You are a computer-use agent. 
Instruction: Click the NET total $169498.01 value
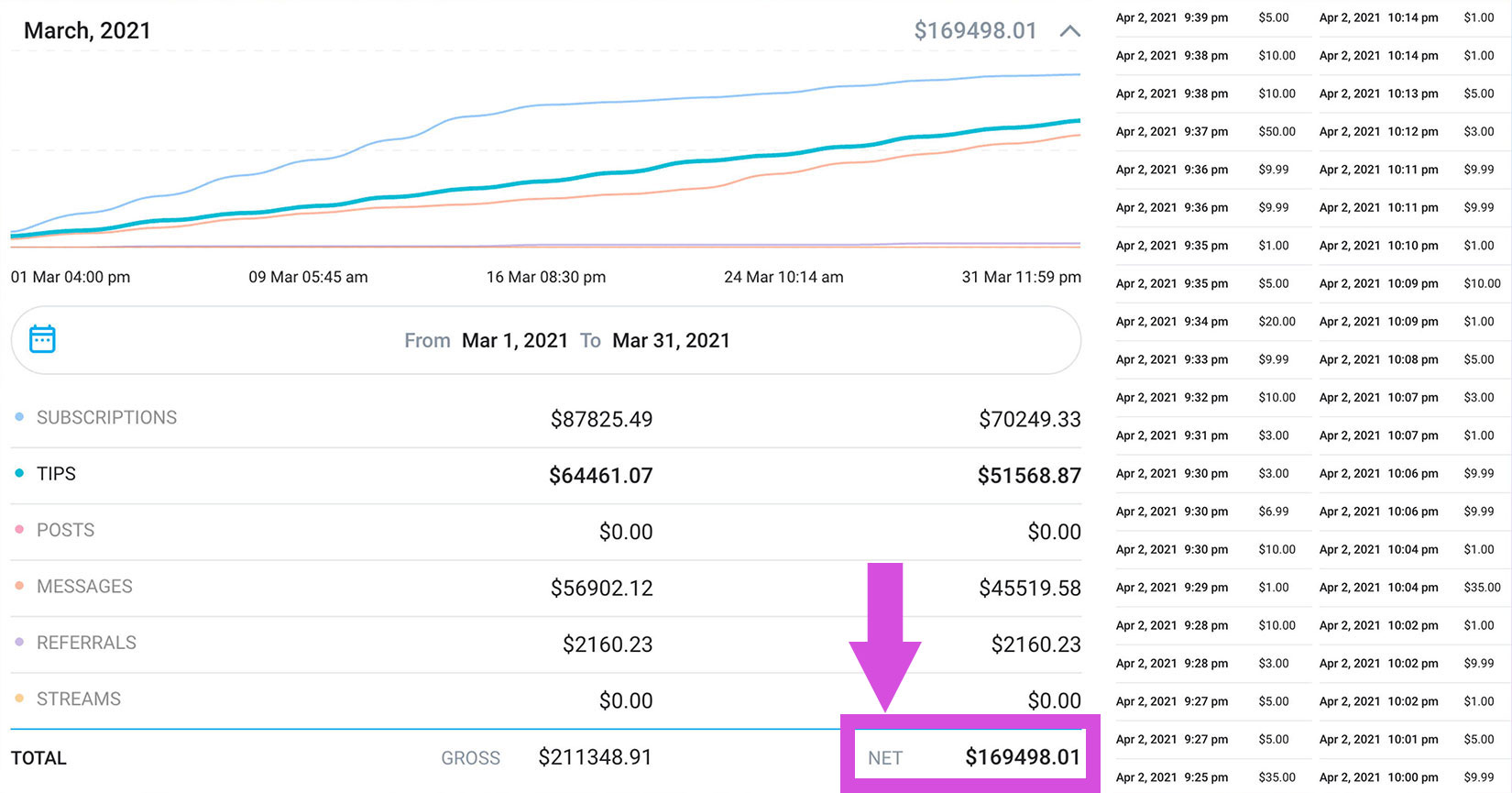point(1023,757)
